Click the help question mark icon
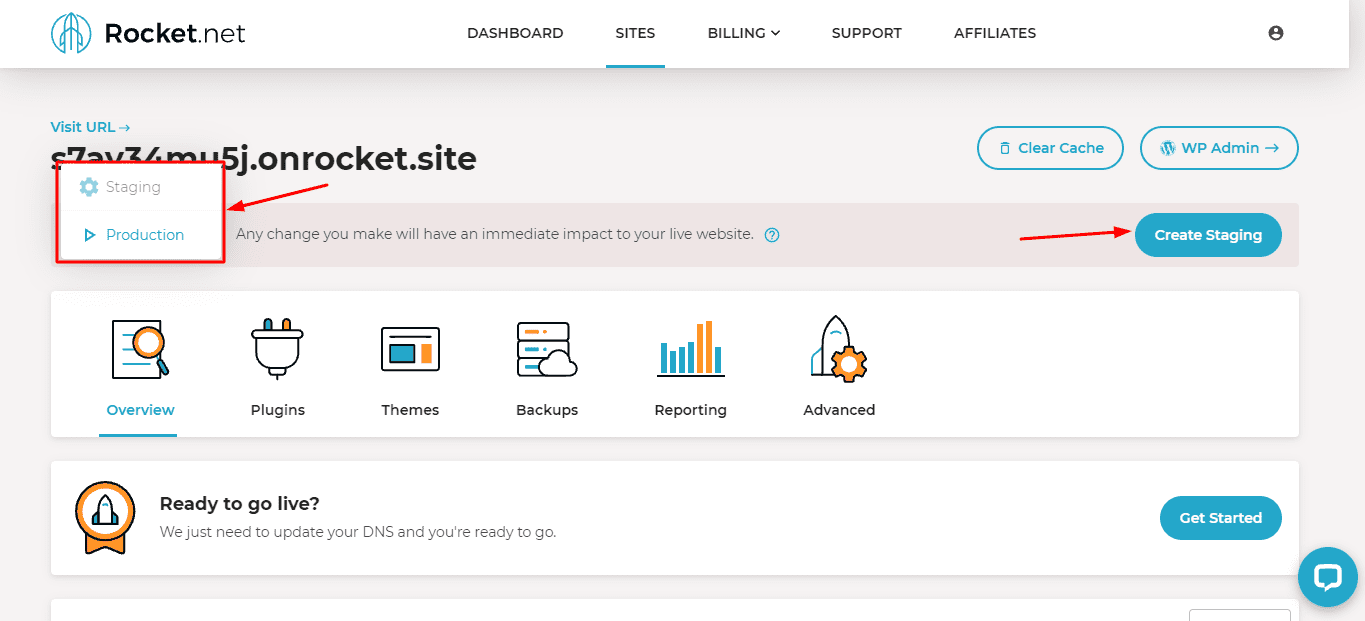Screen dimensions: 1365x621 pos(772,235)
